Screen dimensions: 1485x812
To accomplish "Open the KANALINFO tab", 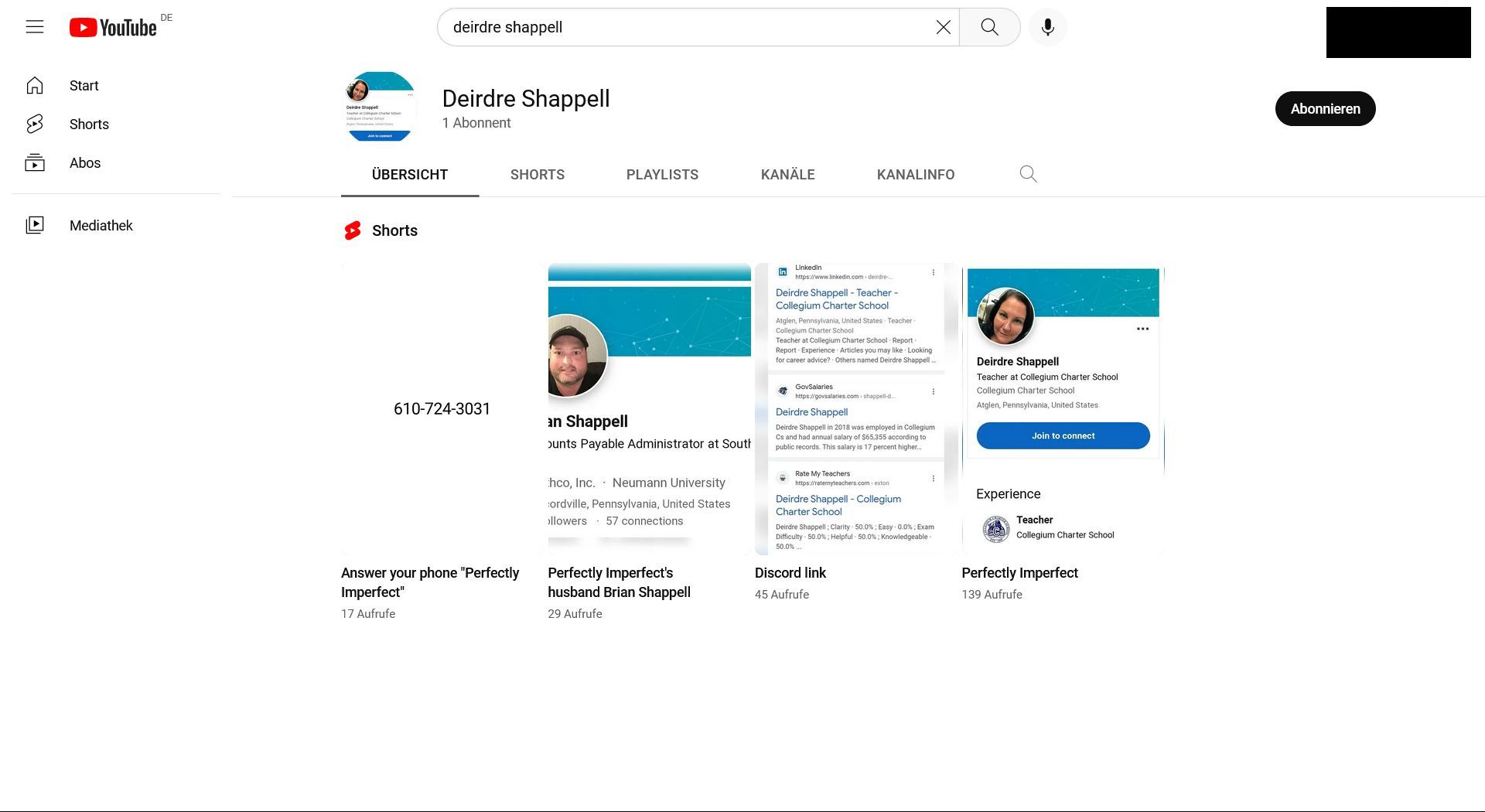I will point(916,175).
